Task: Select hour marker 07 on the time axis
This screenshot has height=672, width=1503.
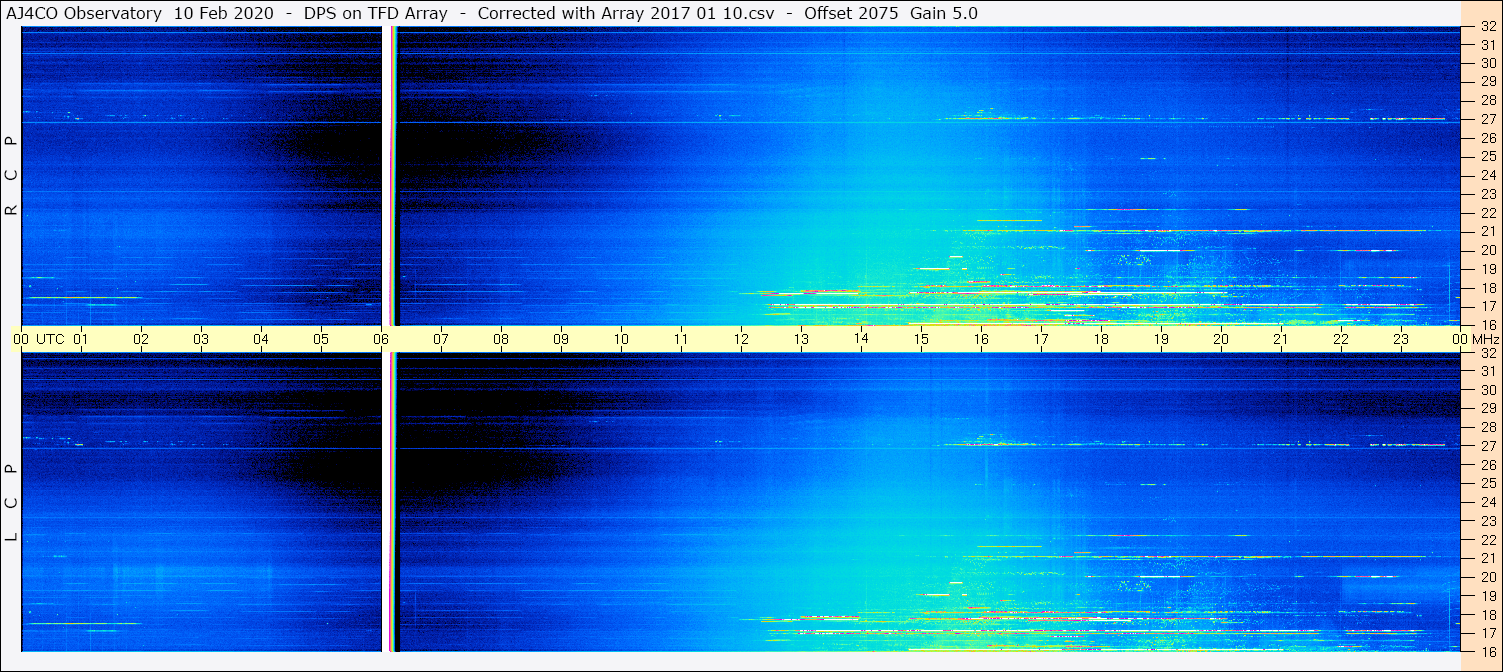Action: (x=441, y=339)
